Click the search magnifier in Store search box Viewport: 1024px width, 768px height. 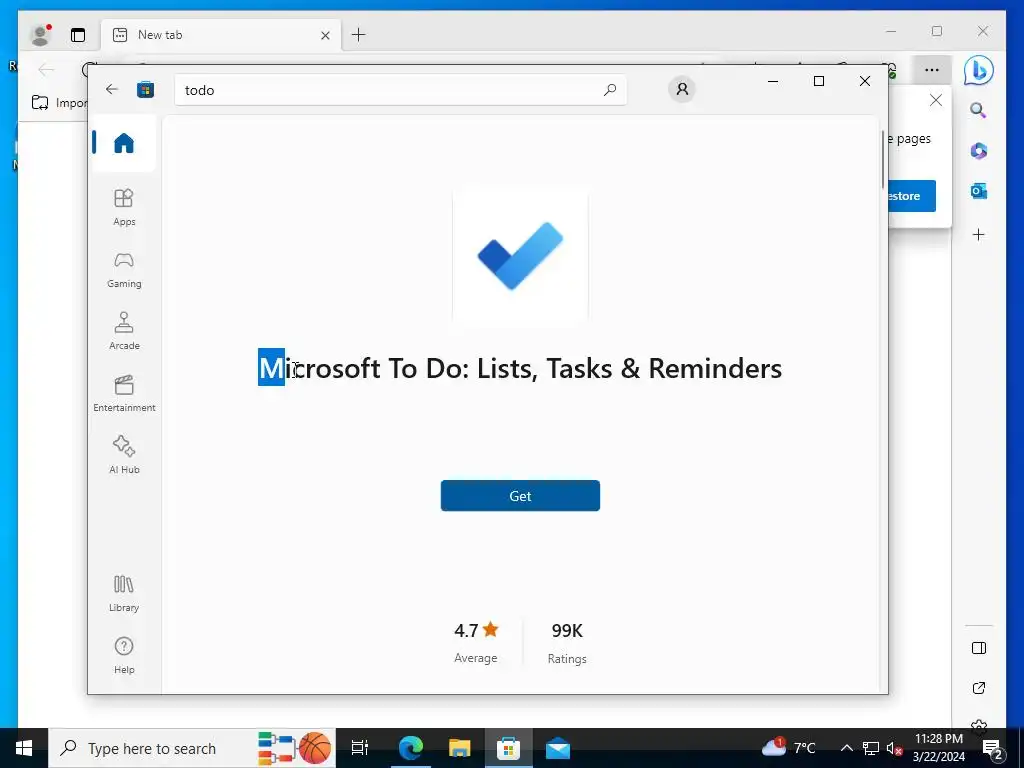pyautogui.click(x=609, y=89)
